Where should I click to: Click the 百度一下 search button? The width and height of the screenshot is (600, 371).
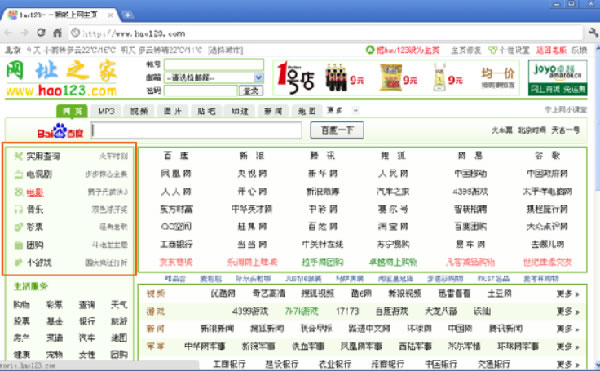[x=337, y=130]
